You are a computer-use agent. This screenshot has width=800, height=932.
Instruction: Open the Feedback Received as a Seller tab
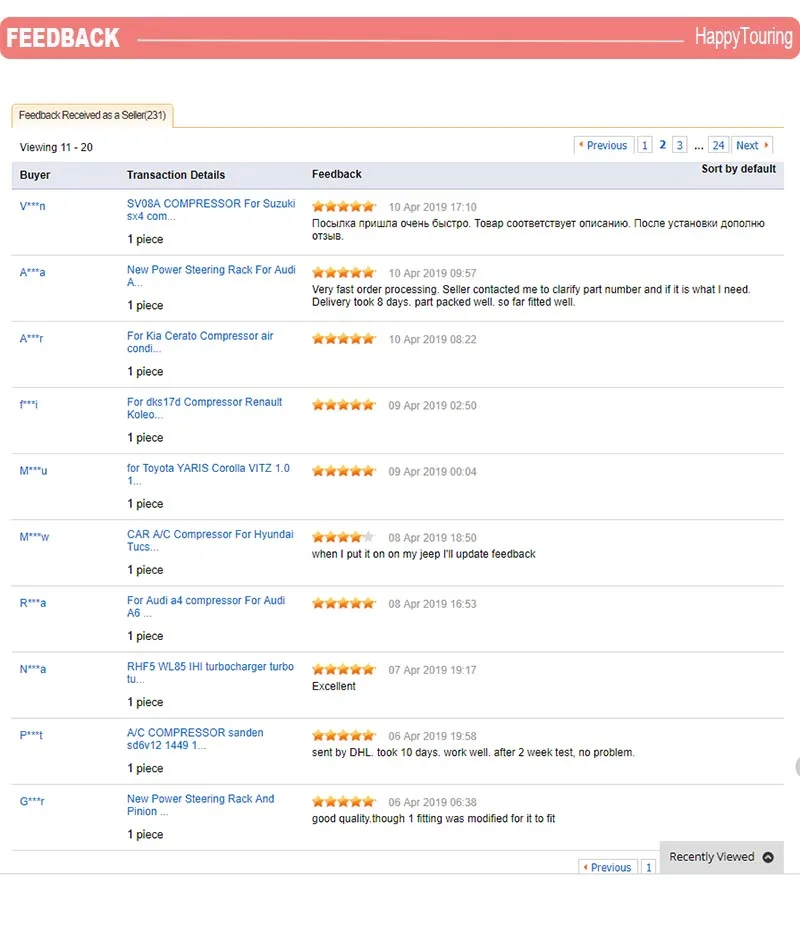click(92, 116)
